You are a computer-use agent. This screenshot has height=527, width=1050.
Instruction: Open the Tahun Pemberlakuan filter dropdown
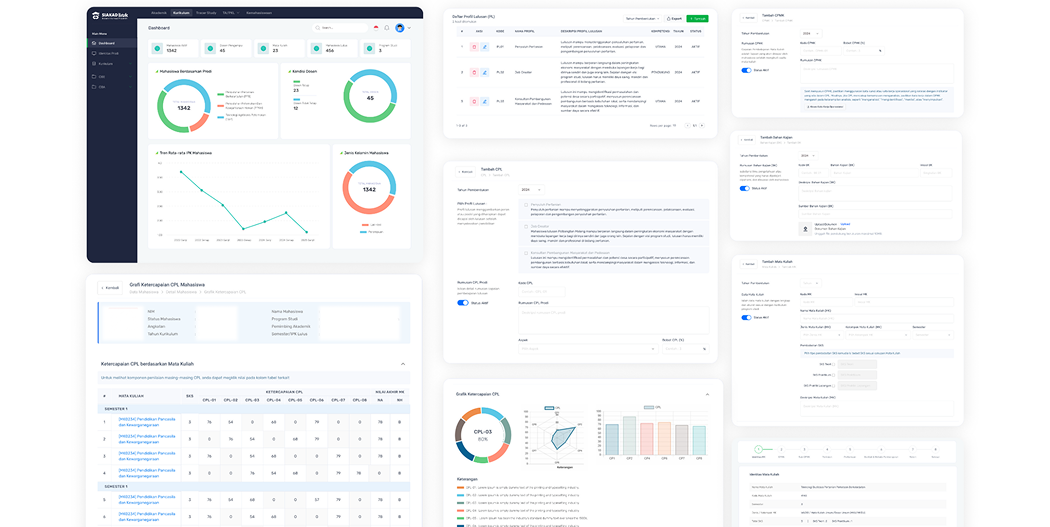[643, 19]
